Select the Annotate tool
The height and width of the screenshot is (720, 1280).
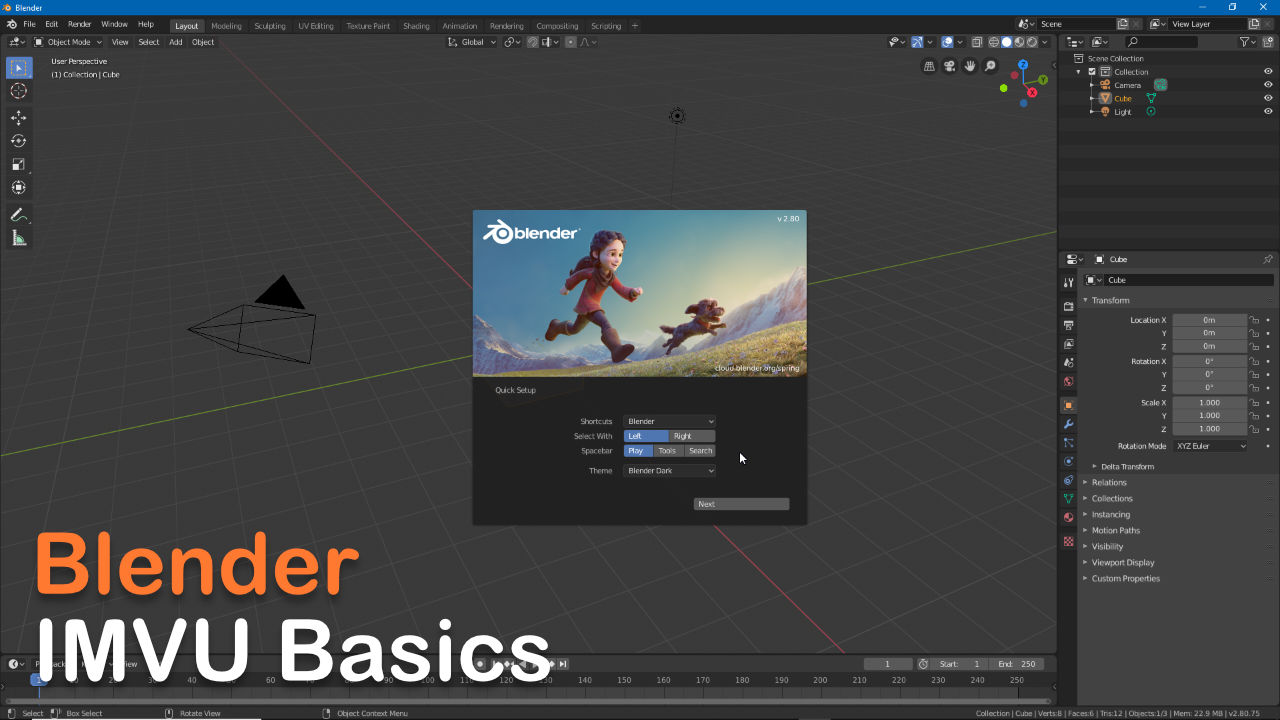pos(19,215)
